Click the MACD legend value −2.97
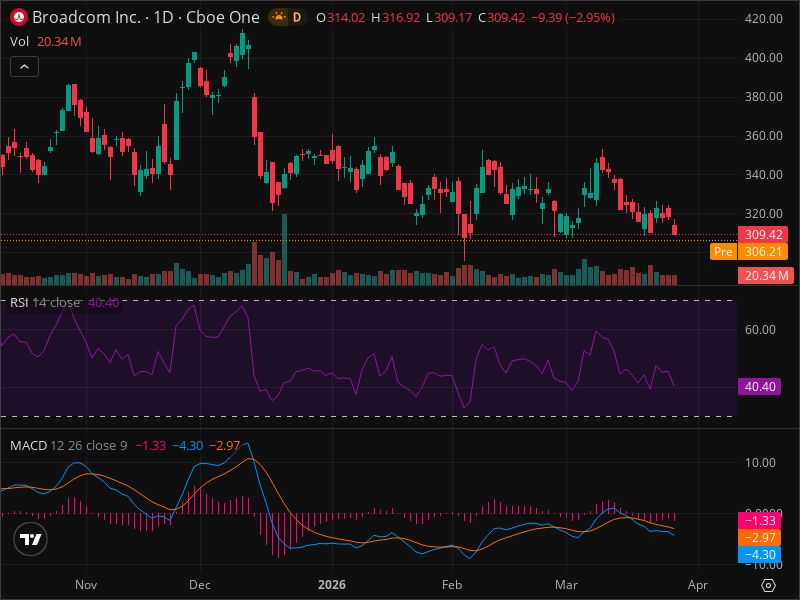The height and width of the screenshot is (600, 800). pos(225,445)
